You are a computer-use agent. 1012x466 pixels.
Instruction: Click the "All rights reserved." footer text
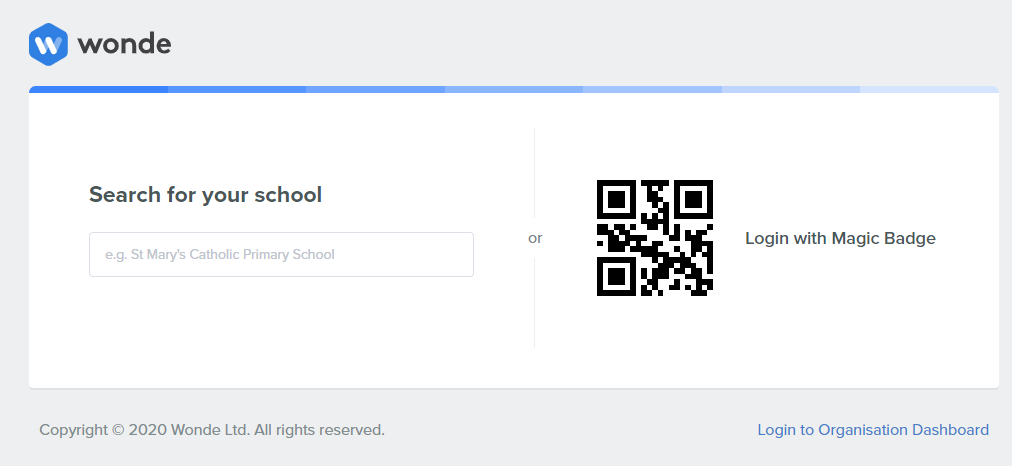[x=319, y=430]
